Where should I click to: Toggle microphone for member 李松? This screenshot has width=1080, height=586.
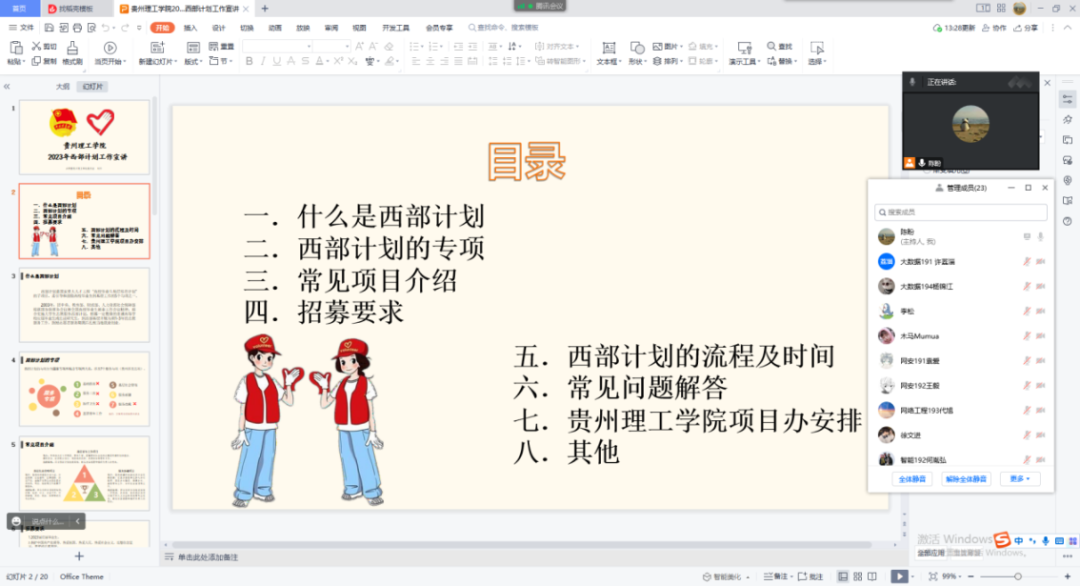click(1027, 311)
